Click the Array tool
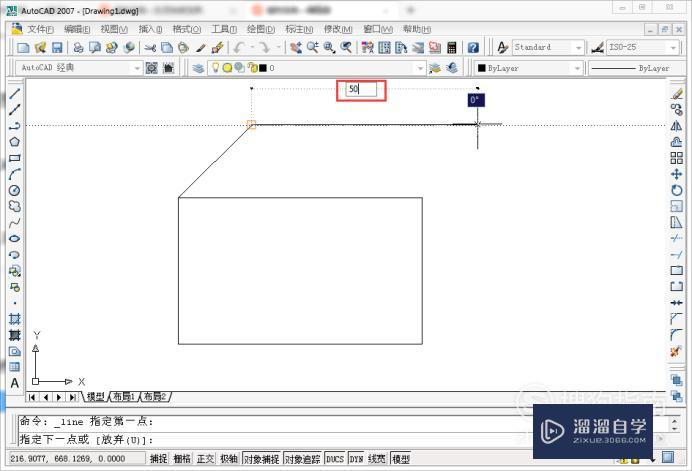692x471 pixels. coord(677,158)
